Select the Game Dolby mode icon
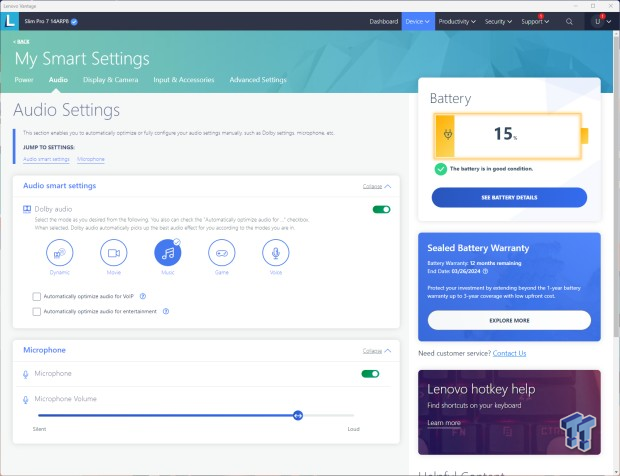Image resolution: width=620 pixels, height=476 pixels. point(221,252)
